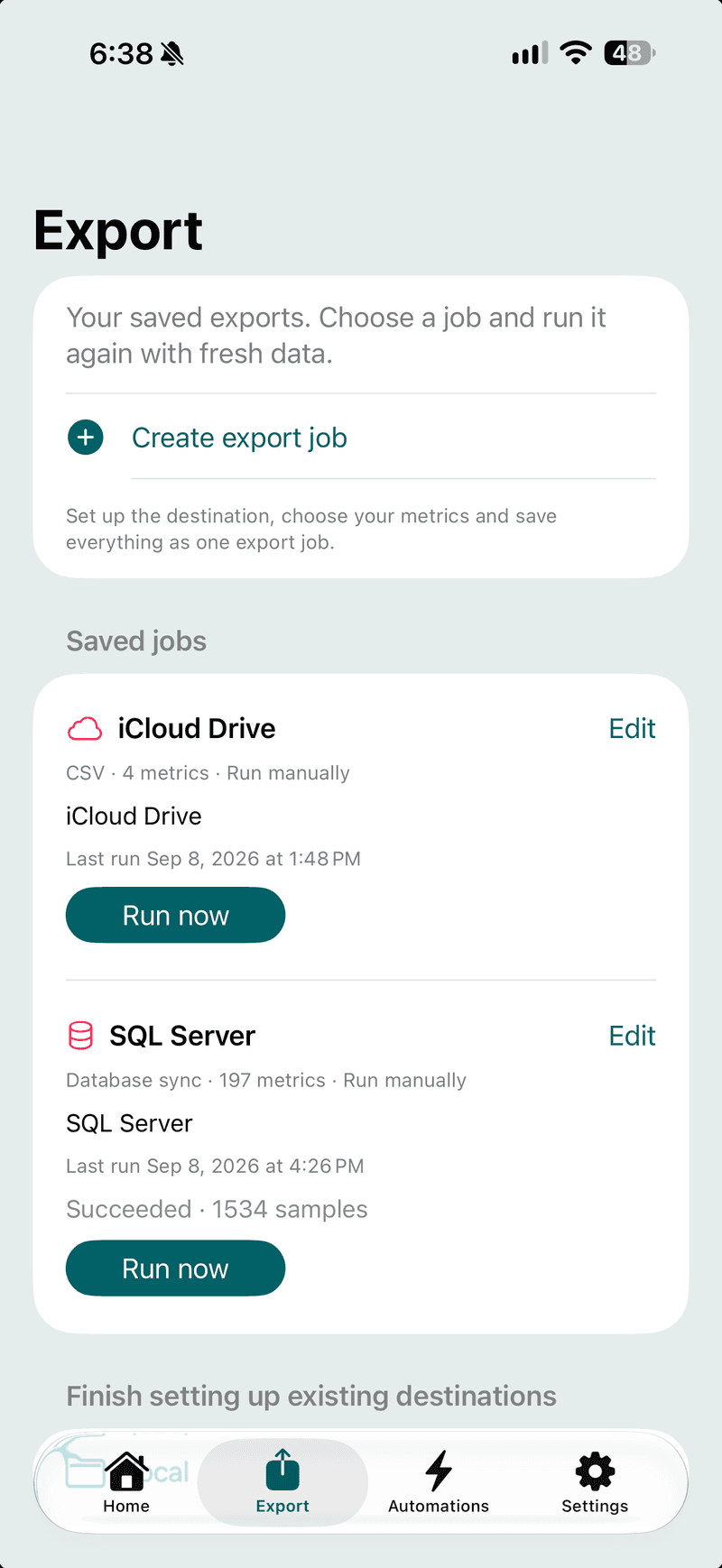Image resolution: width=722 pixels, height=1568 pixels.
Task: Tap the SQL Server destination name below metrics
Action: point(129,1123)
